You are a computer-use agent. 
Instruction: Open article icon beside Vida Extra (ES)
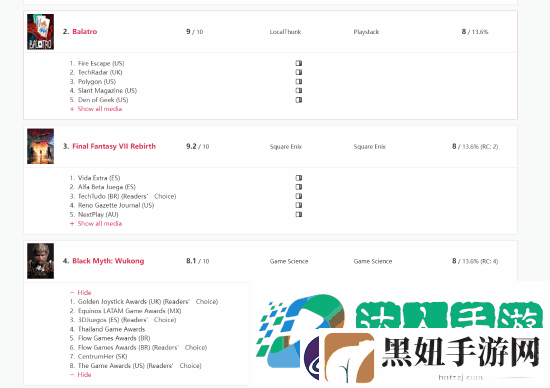tap(299, 178)
